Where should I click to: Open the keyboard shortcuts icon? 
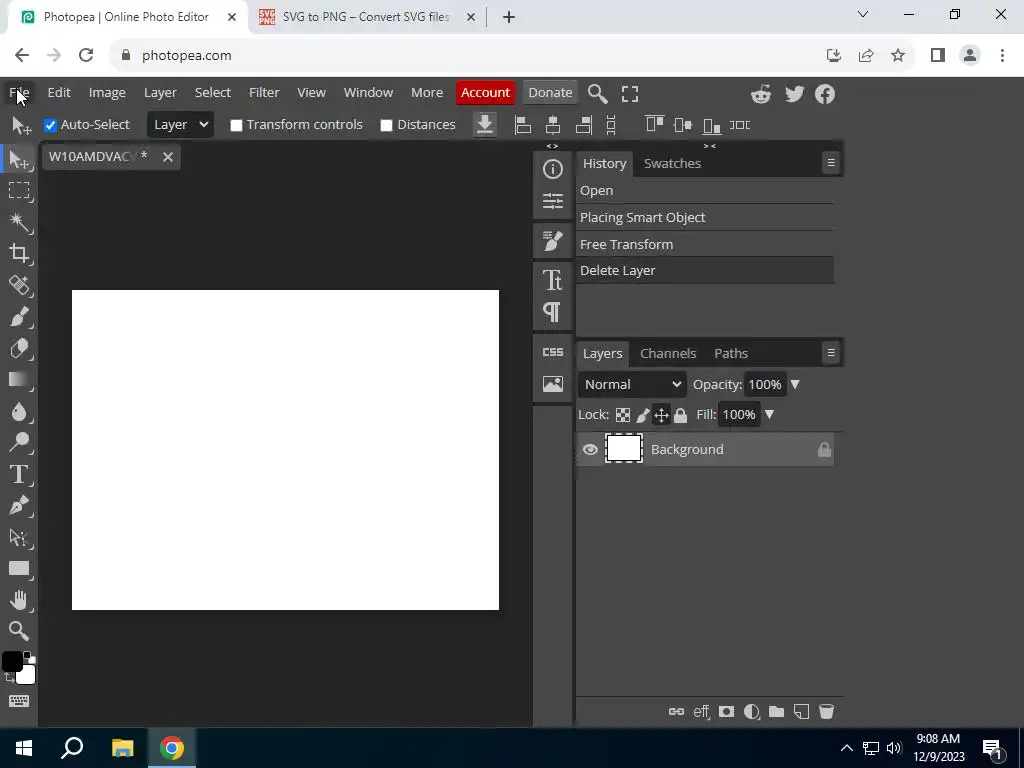coord(18,701)
